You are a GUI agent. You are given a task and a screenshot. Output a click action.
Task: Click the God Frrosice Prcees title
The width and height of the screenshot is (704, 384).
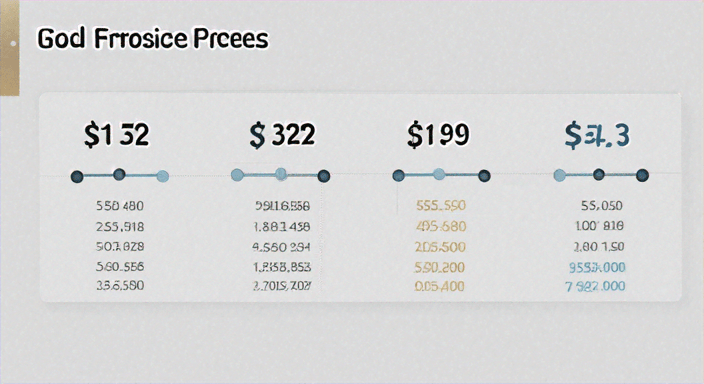click(x=153, y=39)
